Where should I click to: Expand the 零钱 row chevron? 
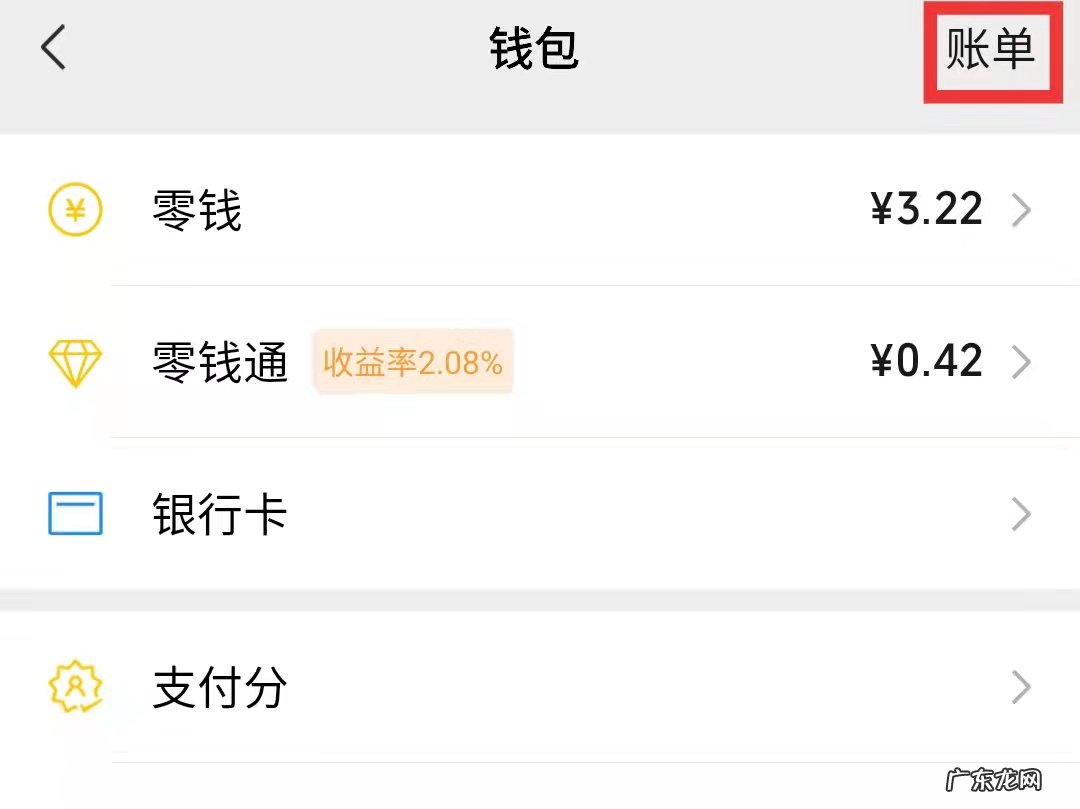pyautogui.click(x=1022, y=209)
